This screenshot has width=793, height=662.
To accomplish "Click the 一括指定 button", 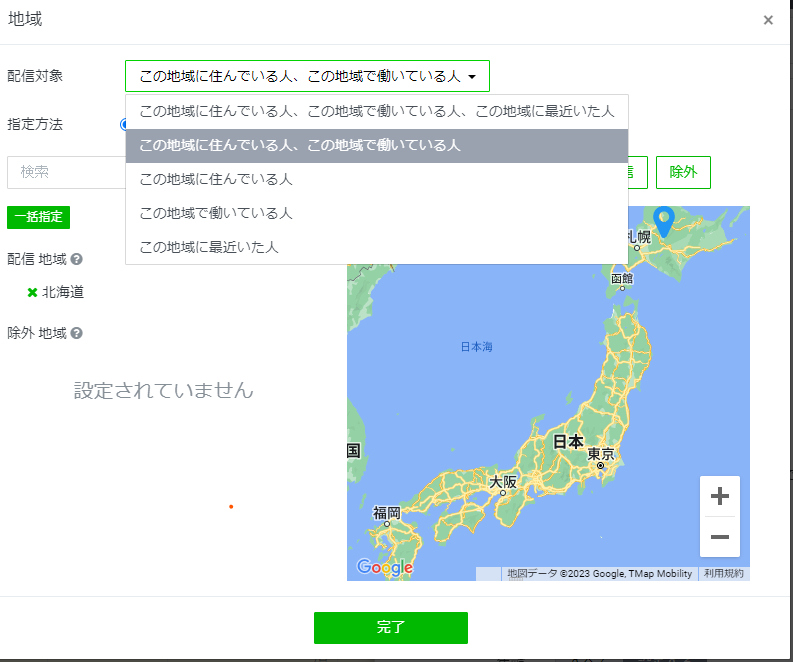I will [x=38, y=217].
